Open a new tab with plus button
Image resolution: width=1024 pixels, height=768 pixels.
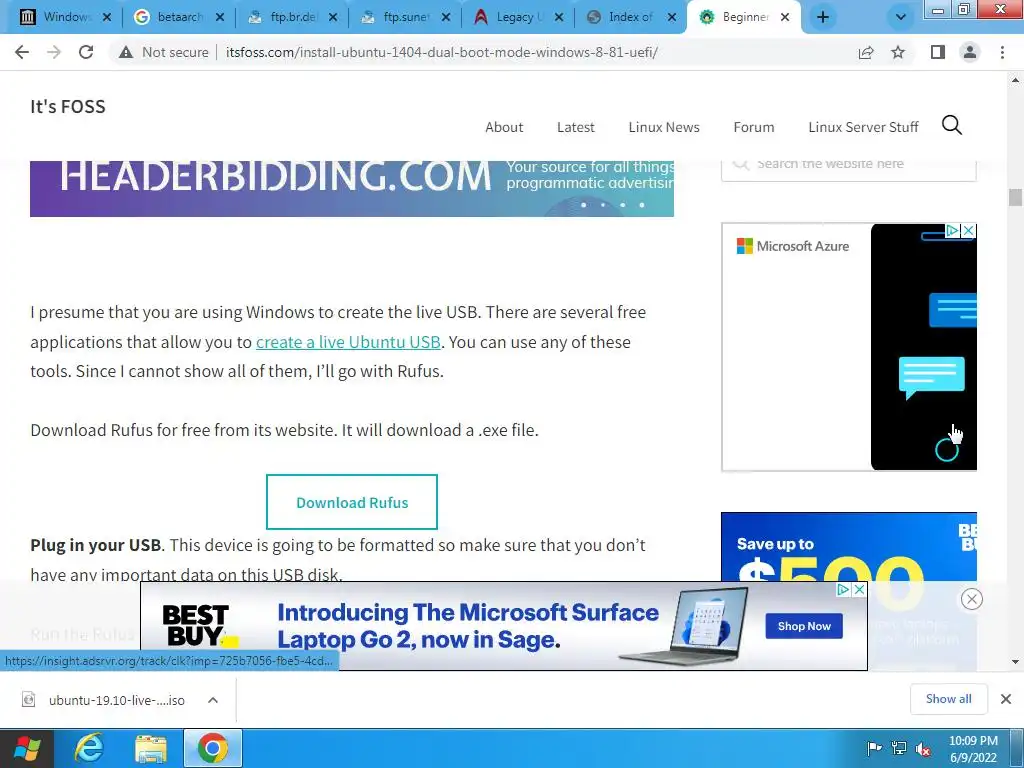823,18
